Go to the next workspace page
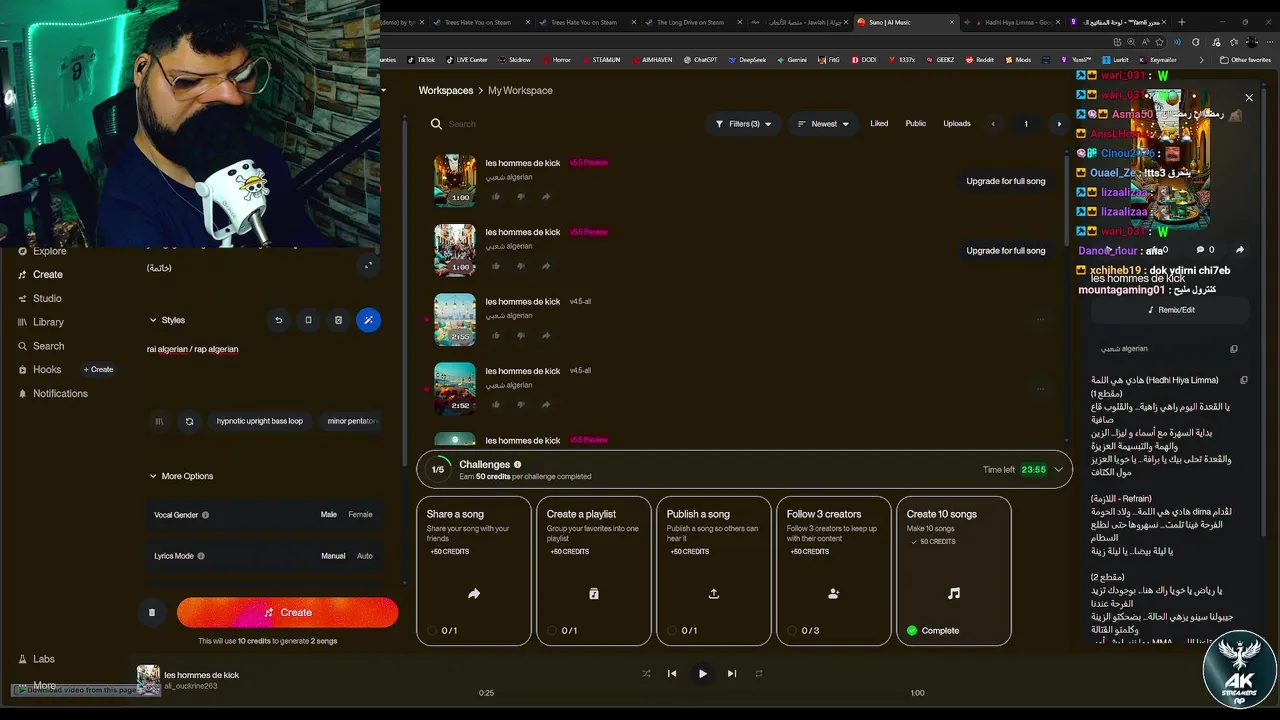Viewport: 1280px width, 720px height. (1059, 124)
